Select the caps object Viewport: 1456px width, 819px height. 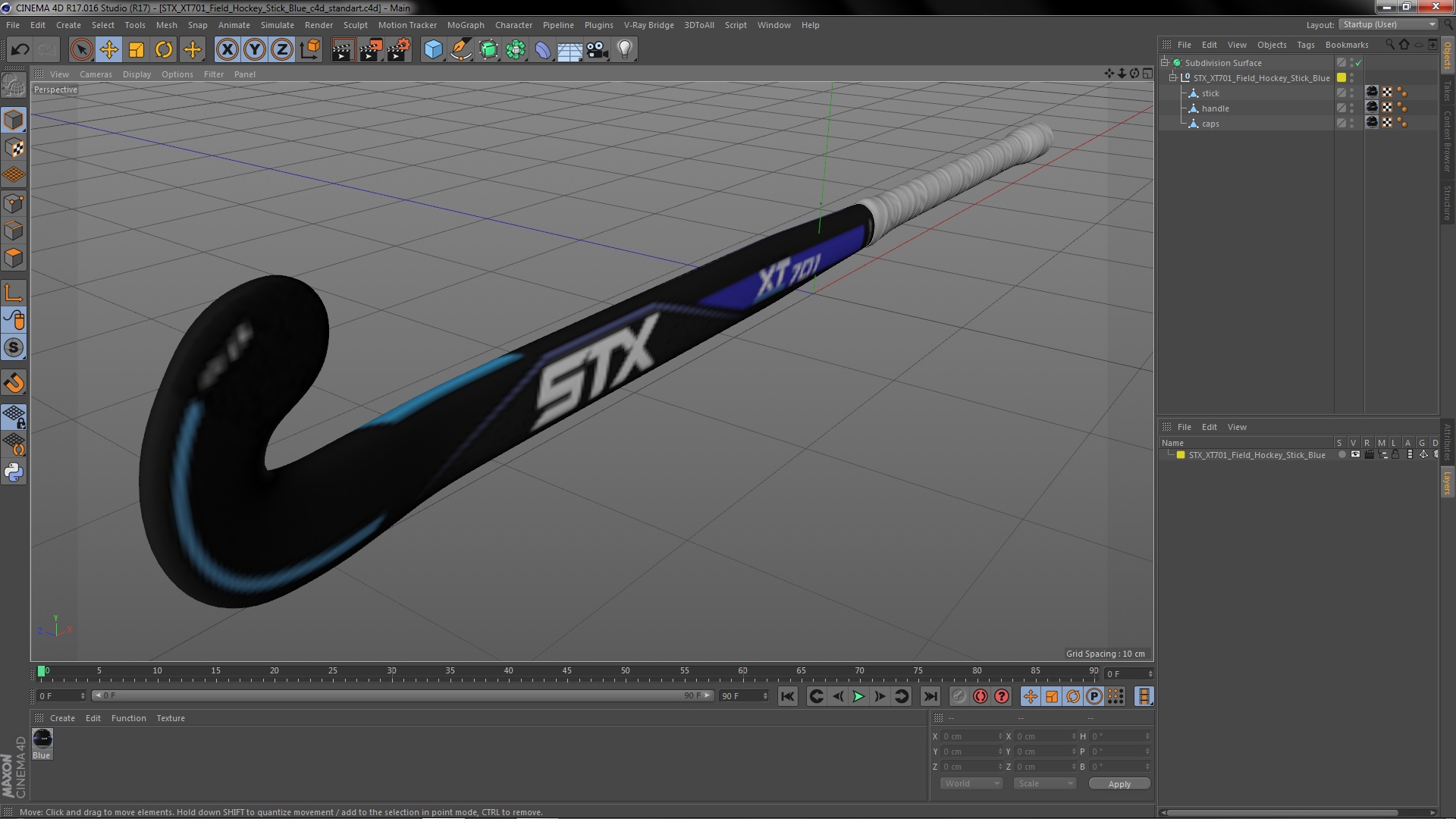(x=1210, y=124)
